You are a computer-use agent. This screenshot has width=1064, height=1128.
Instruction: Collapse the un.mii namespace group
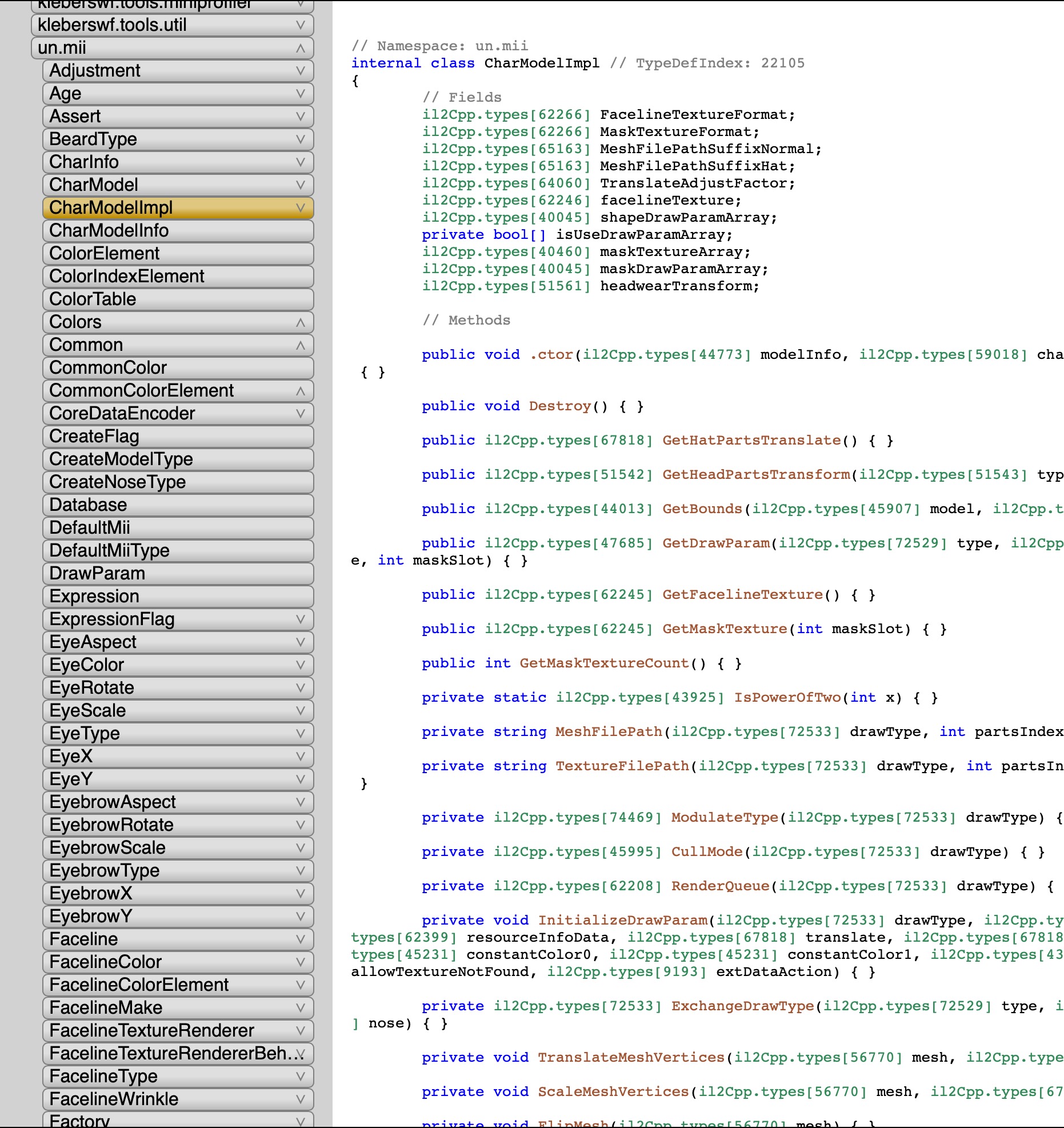pos(300,49)
